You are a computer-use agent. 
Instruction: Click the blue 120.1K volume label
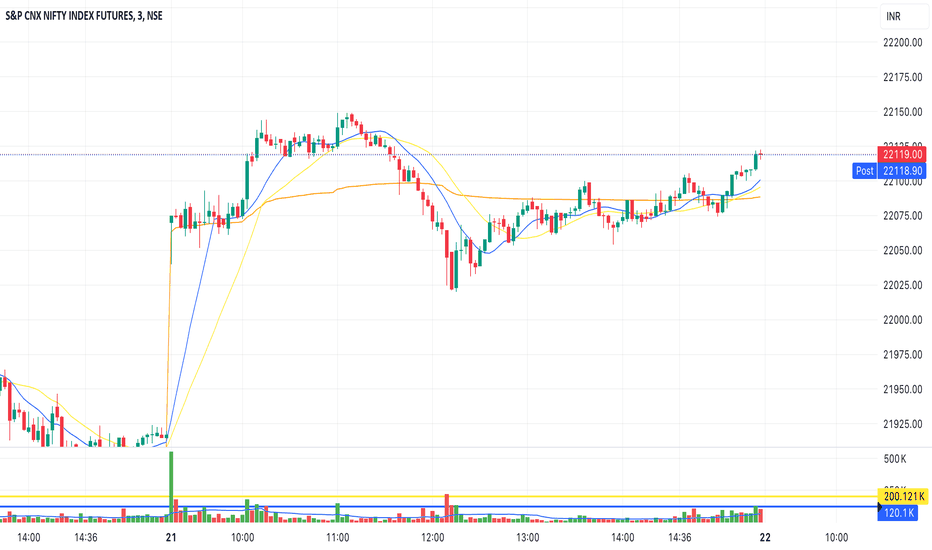[x=898, y=513]
